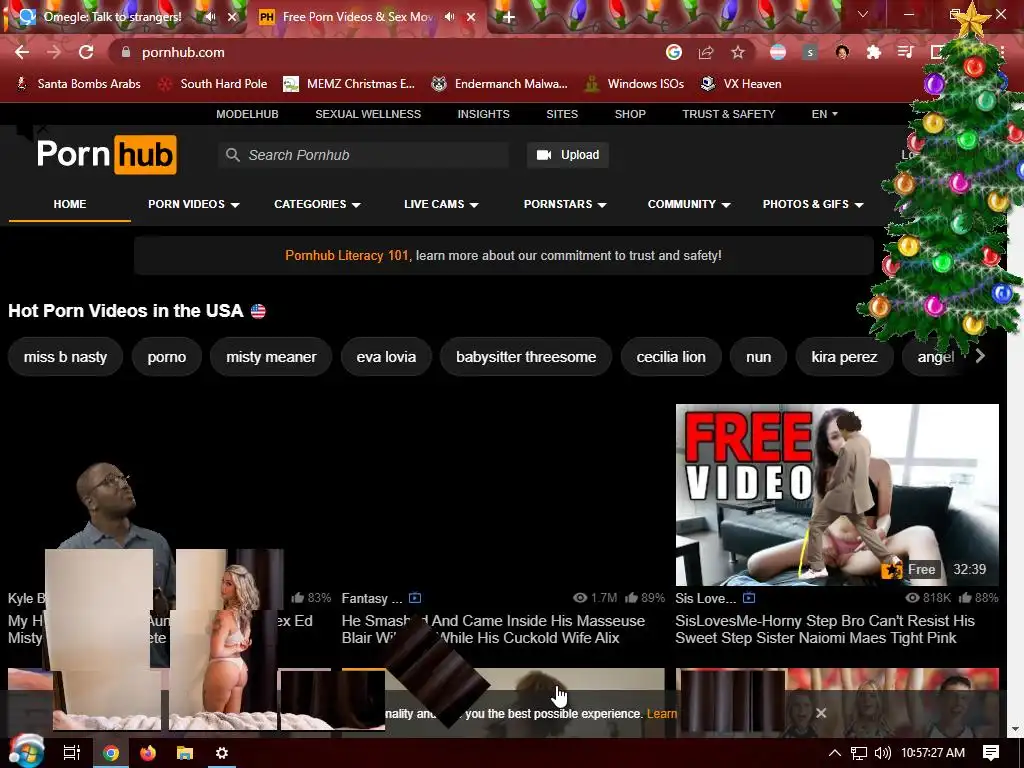This screenshot has width=1024, height=768.
Task: Select the 'porno' search tag pill
Action: (x=167, y=357)
